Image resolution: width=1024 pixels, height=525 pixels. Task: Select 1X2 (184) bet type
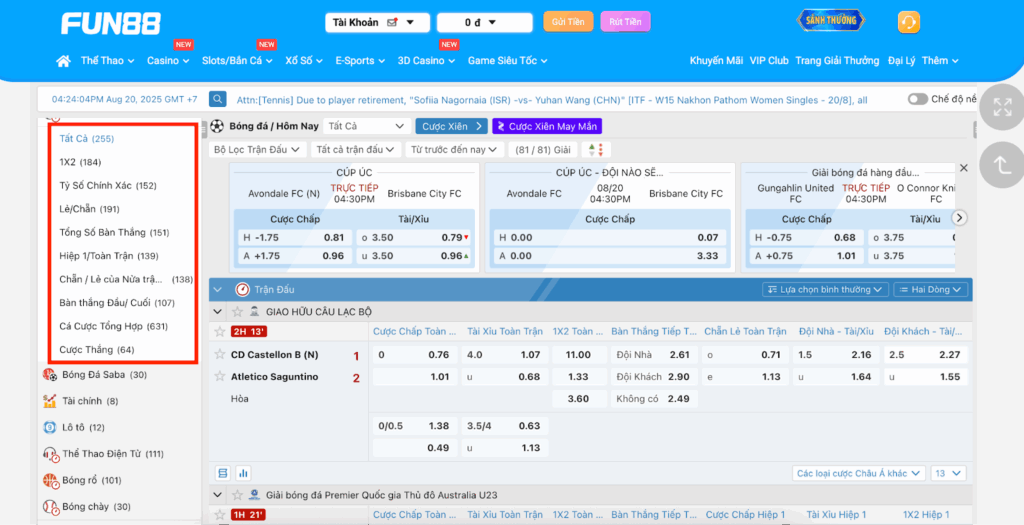80,162
